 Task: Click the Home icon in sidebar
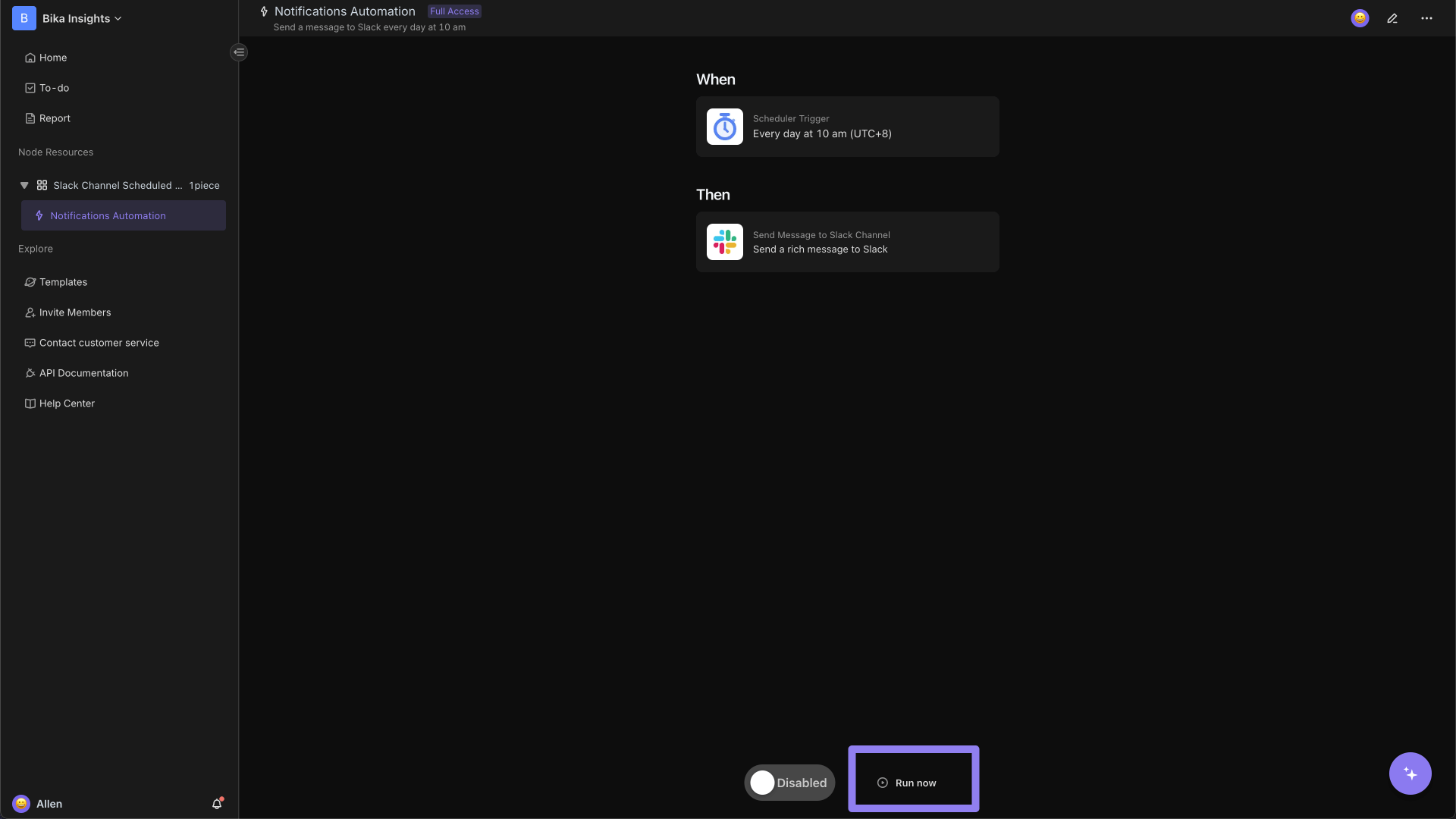(30, 58)
